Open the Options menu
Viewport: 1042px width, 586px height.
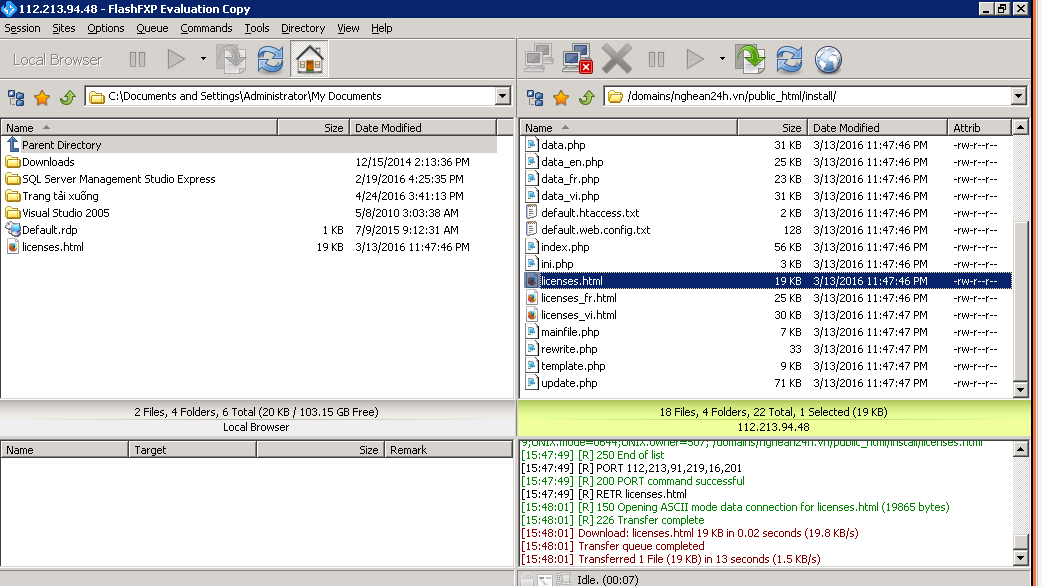pyautogui.click(x=106, y=28)
